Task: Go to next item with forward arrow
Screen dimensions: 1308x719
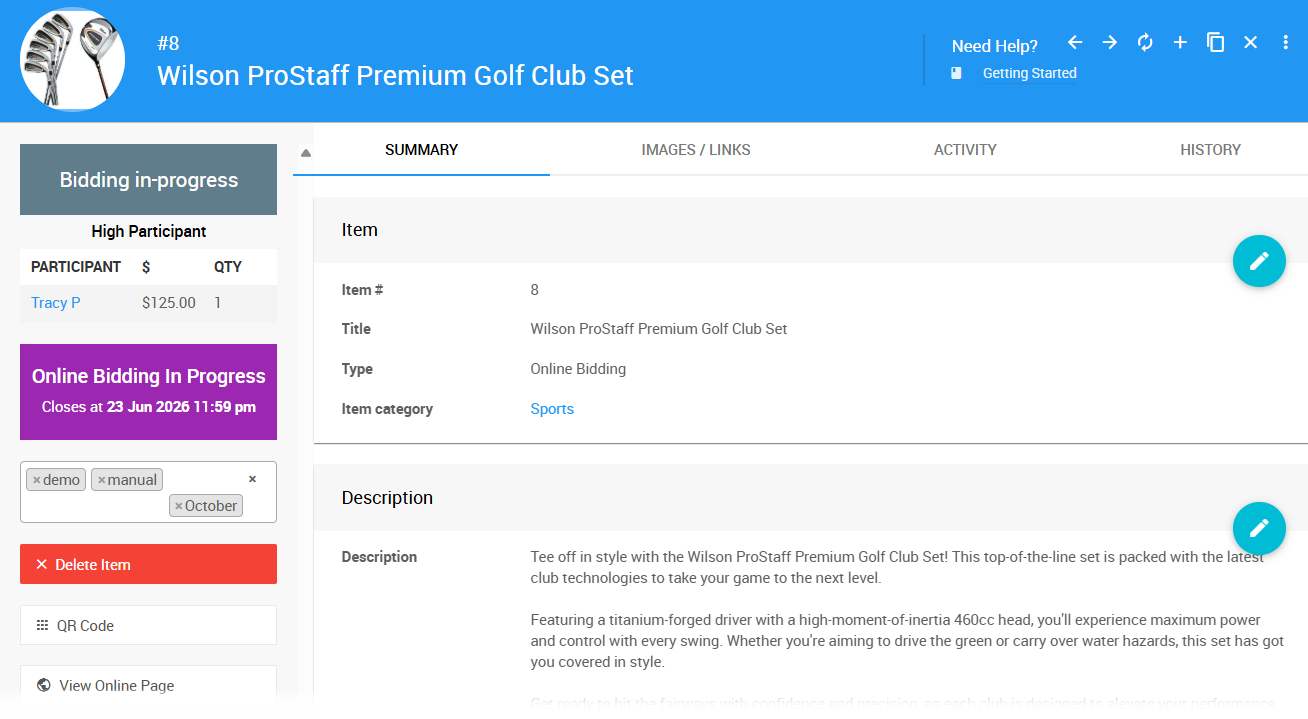Action: click(1110, 42)
